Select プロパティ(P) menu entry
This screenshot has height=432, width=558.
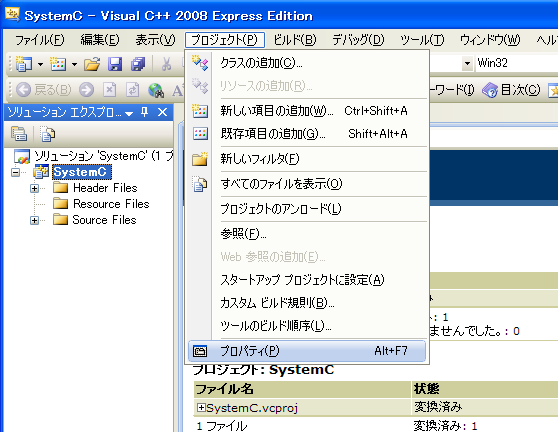[307, 351]
